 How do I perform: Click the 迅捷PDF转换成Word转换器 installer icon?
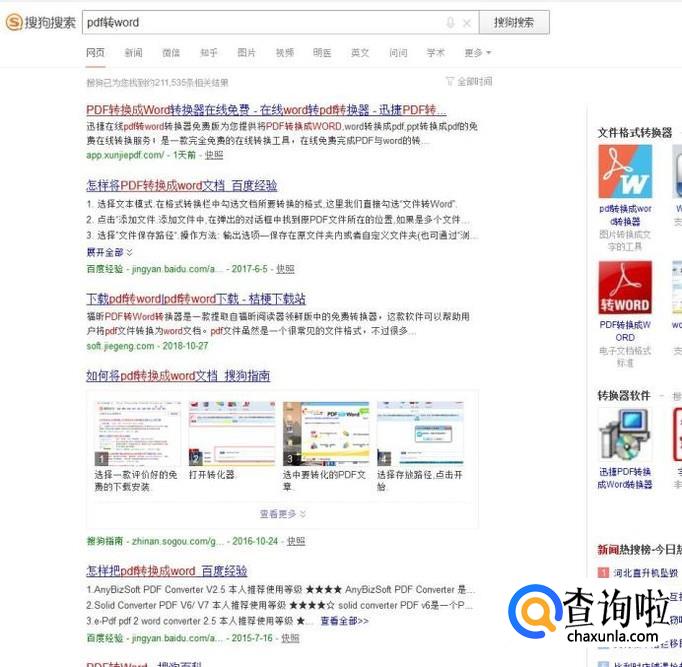(x=625, y=434)
